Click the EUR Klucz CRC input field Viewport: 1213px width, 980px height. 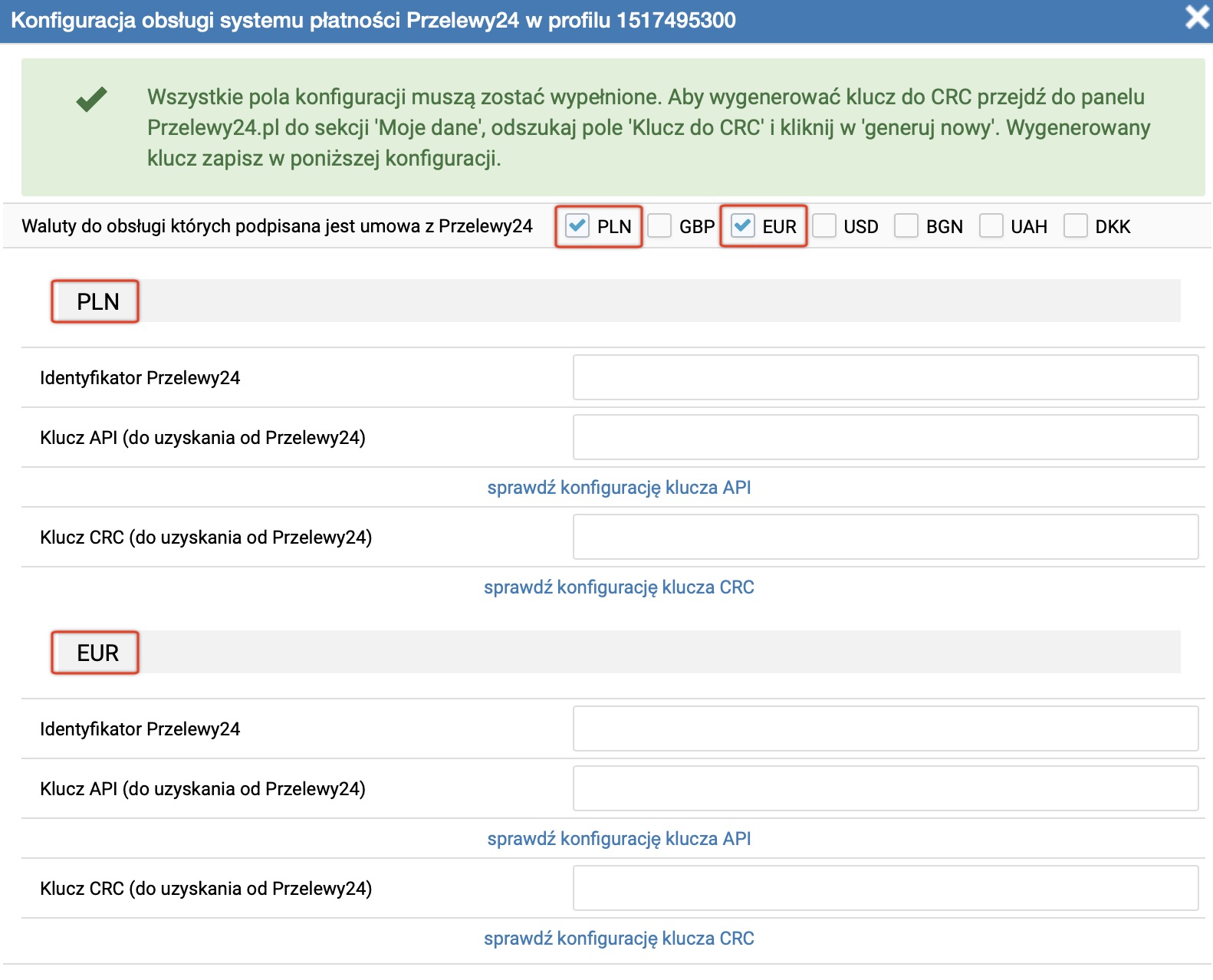[x=885, y=888]
